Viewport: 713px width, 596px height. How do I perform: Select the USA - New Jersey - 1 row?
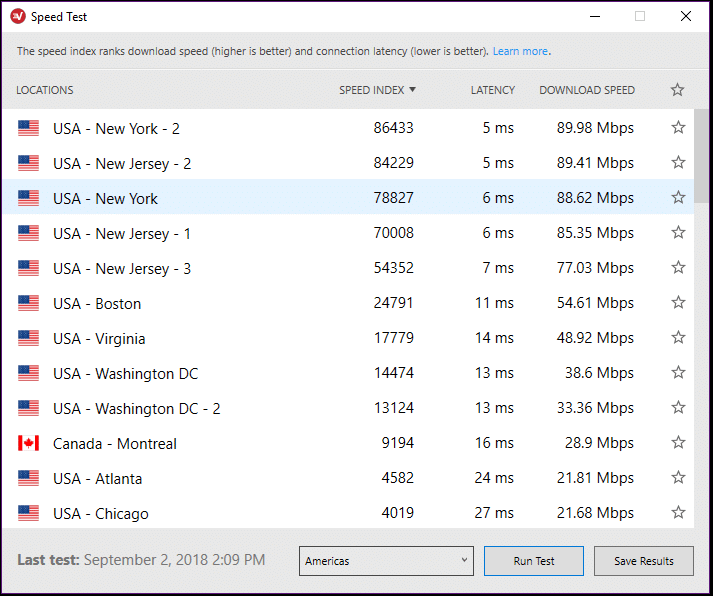[x=348, y=233]
